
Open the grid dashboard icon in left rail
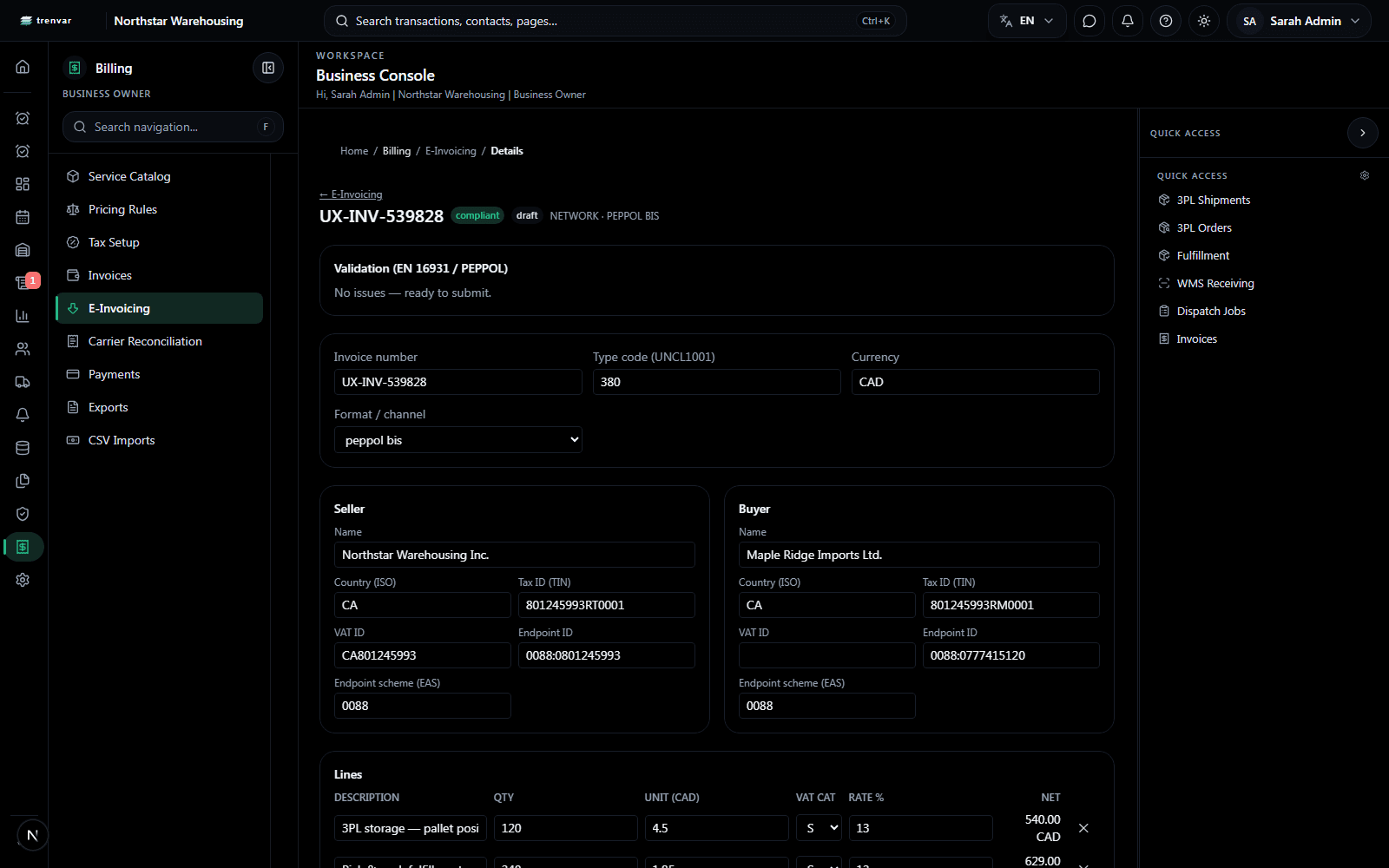pyautogui.click(x=23, y=184)
